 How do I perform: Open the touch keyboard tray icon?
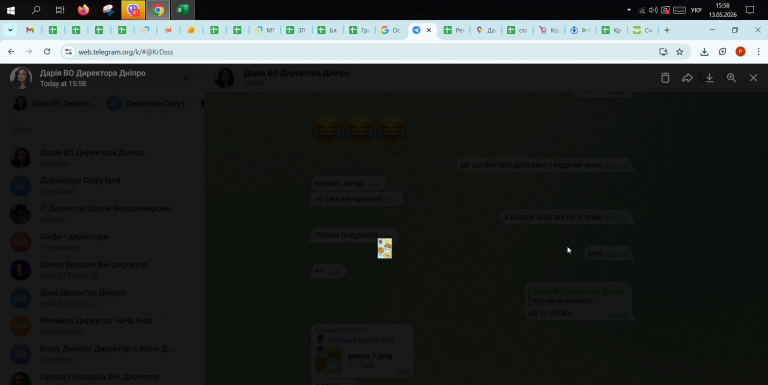[679, 10]
